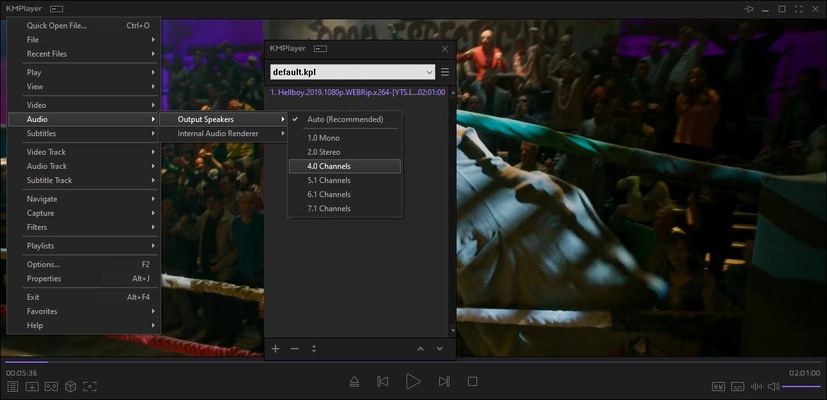This screenshot has width=827, height=400.
Task: Toggle the subtitles icon in bottom bar
Action: pyautogui.click(x=738, y=386)
